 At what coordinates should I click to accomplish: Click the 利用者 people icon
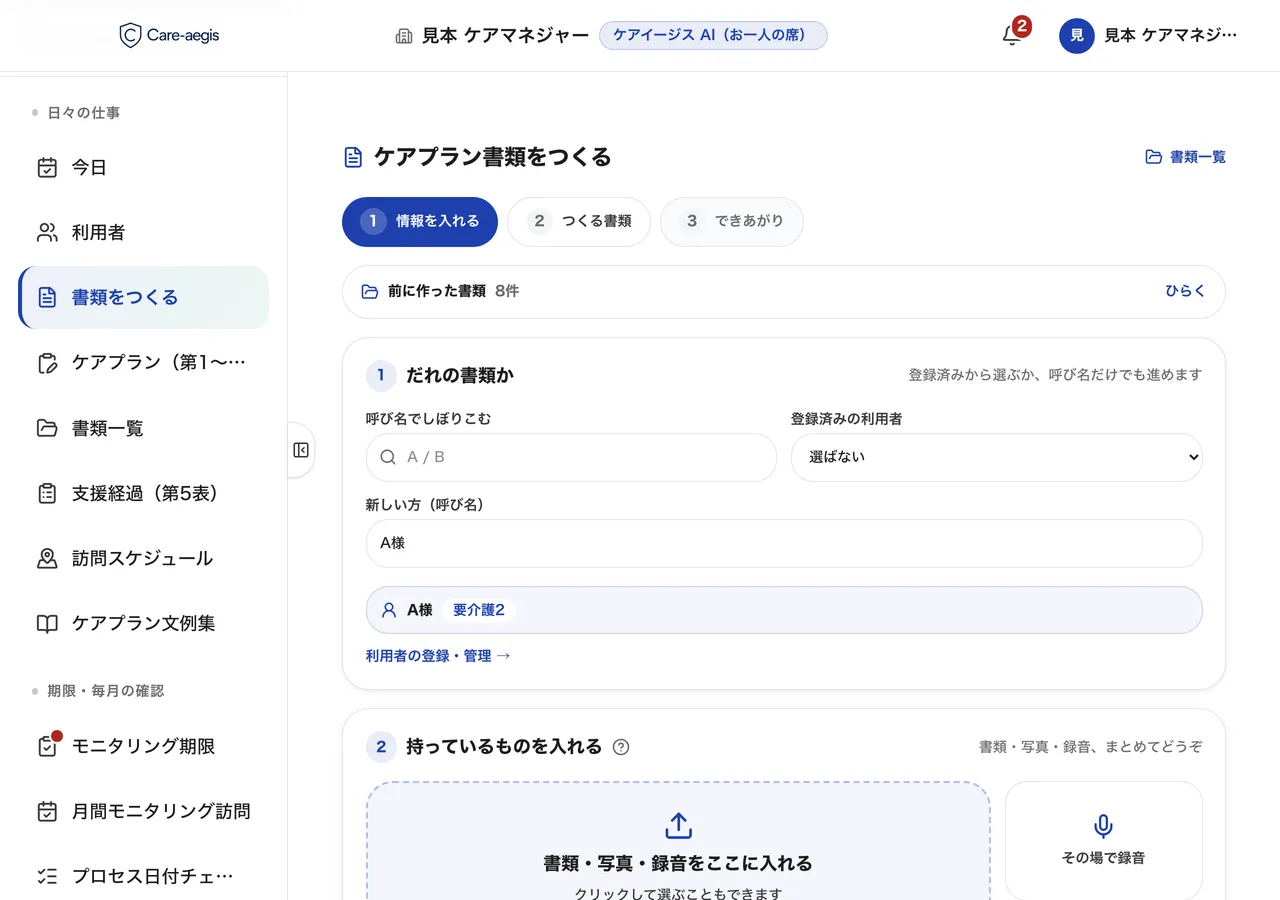click(47, 232)
